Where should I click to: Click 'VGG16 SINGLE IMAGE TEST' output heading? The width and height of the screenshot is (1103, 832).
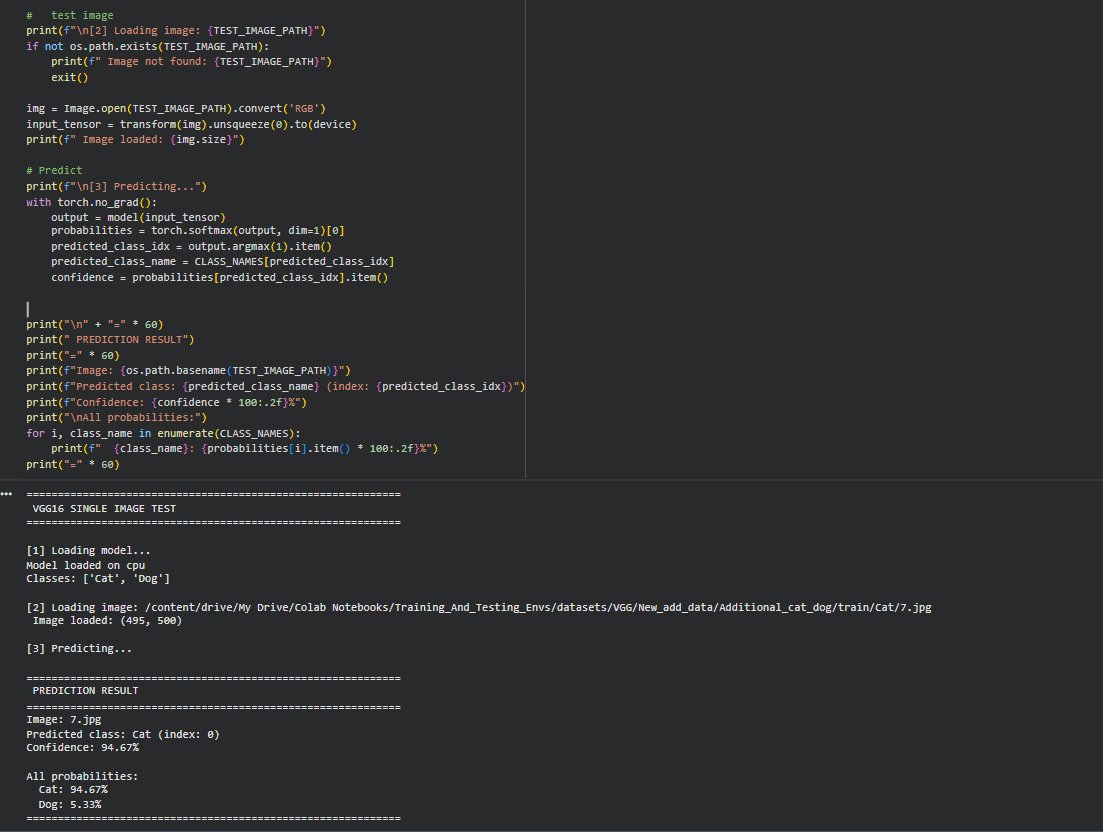[104, 508]
